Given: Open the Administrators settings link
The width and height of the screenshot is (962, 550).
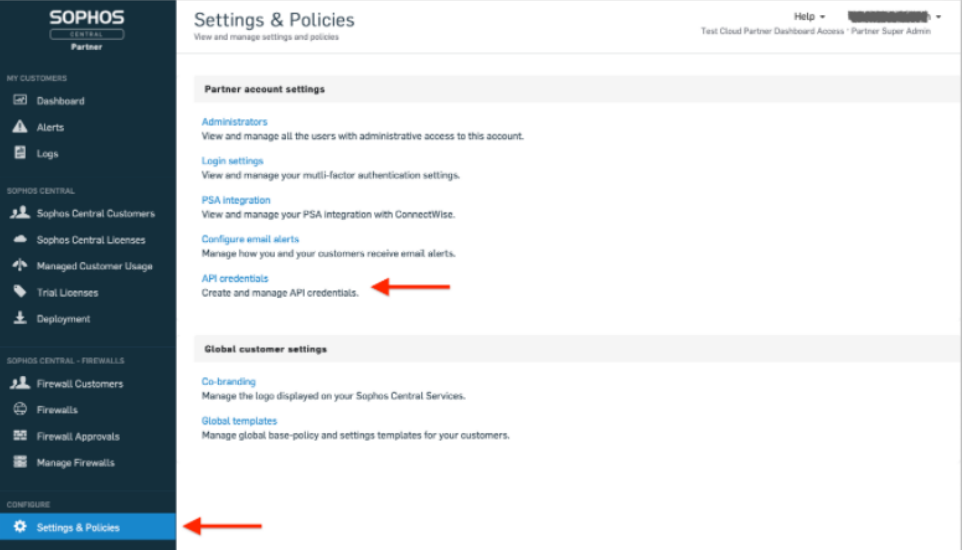Looking at the screenshot, I should click(234, 122).
